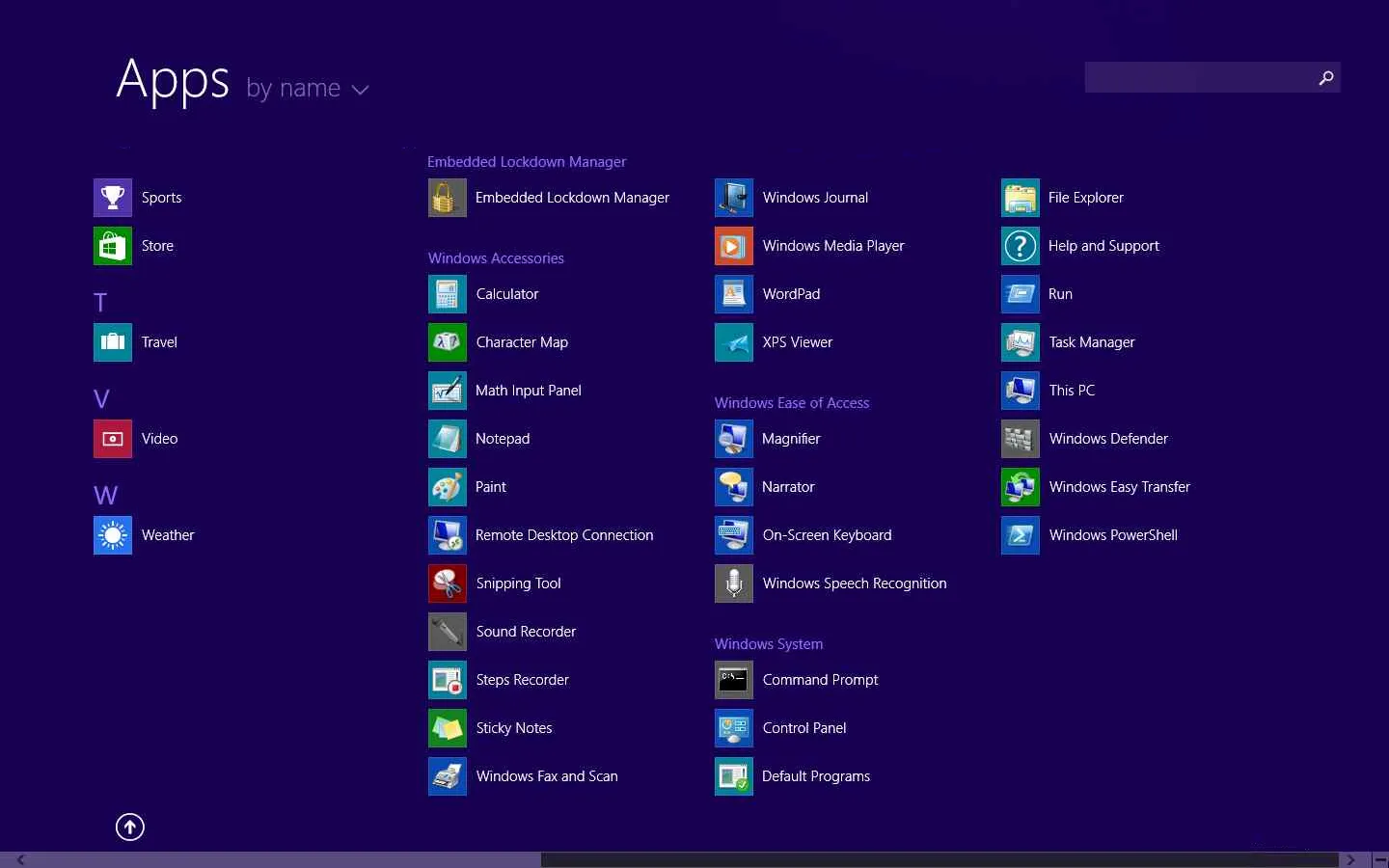Click the Windows Ease of Access header
This screenshot has height=868, width=1389.
point(792,403)
